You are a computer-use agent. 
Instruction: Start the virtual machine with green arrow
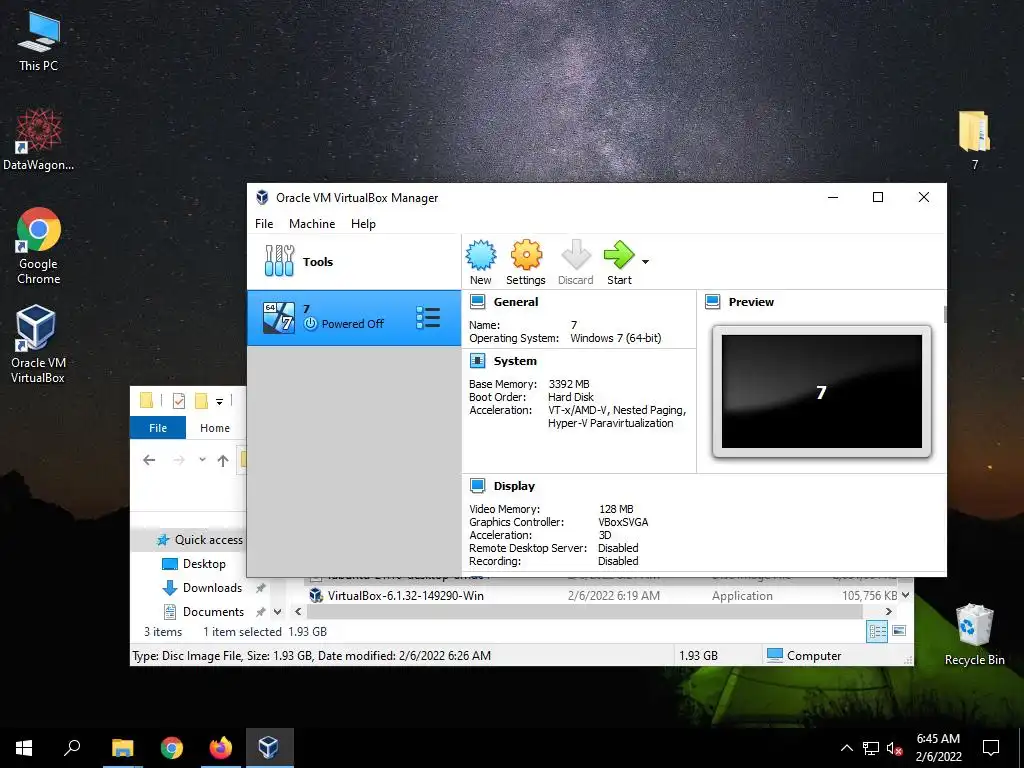pyautogui.click(x=618, y=262)
